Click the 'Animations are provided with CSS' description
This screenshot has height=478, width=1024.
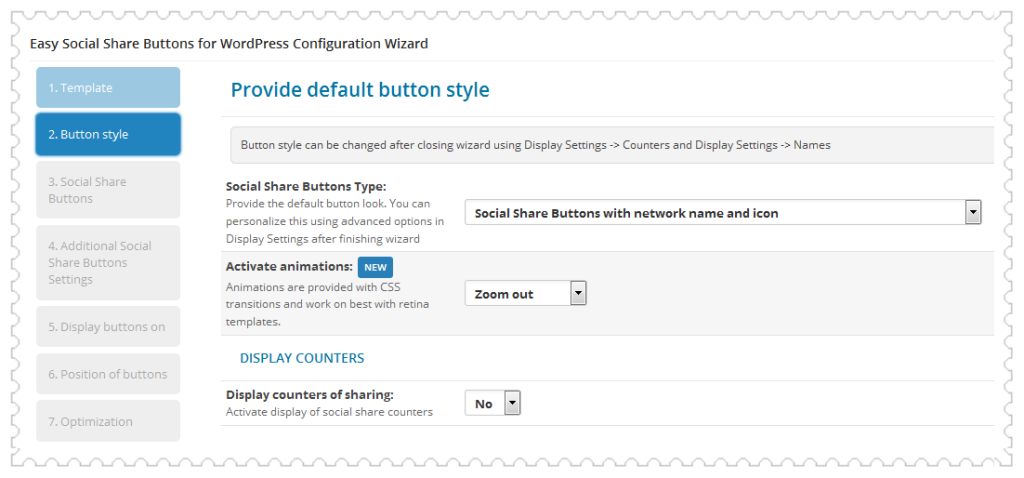click(327, 304)
